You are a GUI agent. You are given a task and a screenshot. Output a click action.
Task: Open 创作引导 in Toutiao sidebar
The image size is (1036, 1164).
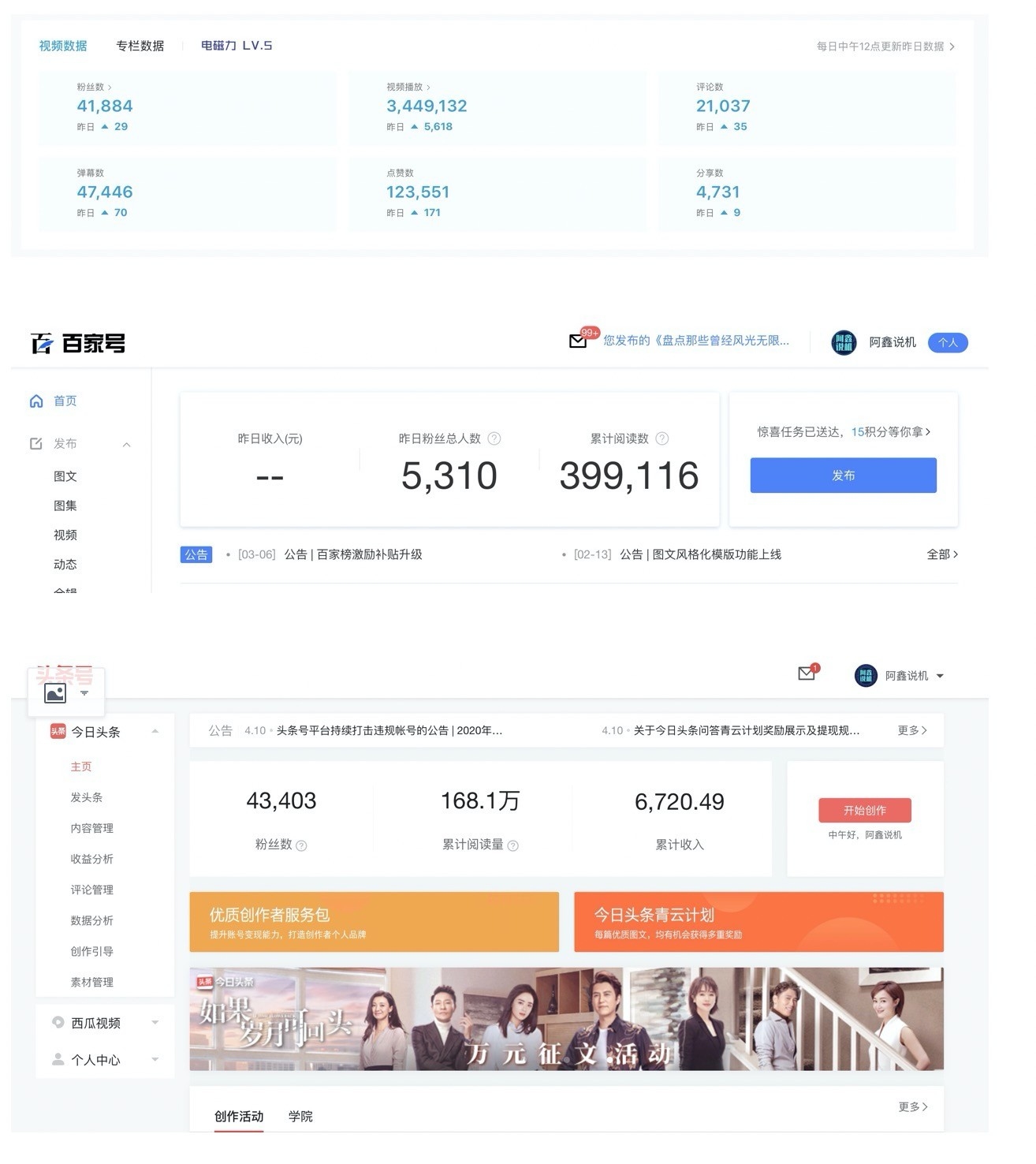tap(92, 951)
